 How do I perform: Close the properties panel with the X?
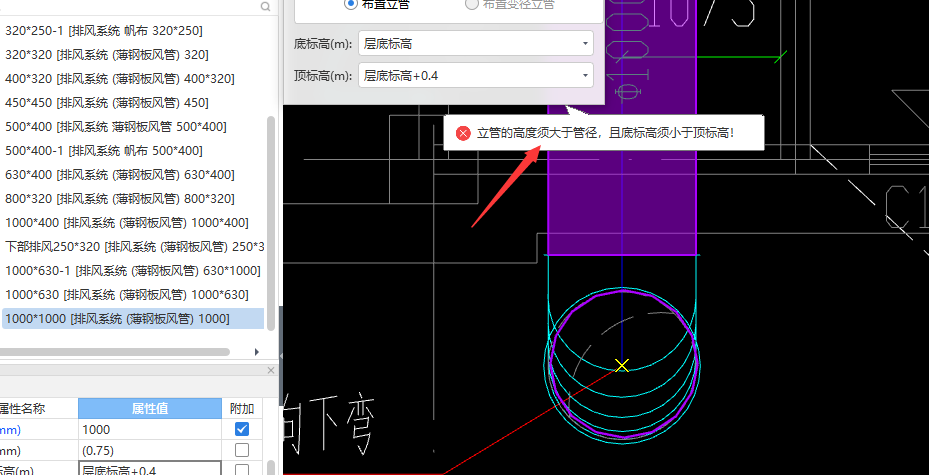(x=271, y=370)
